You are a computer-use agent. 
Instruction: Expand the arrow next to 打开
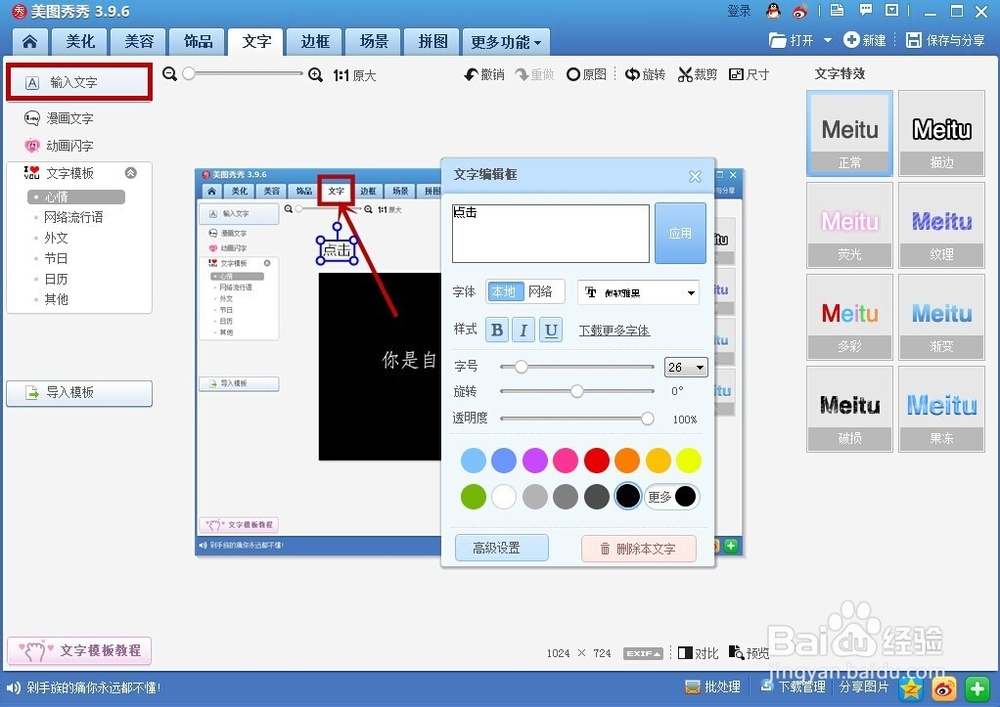click(827, 40)
